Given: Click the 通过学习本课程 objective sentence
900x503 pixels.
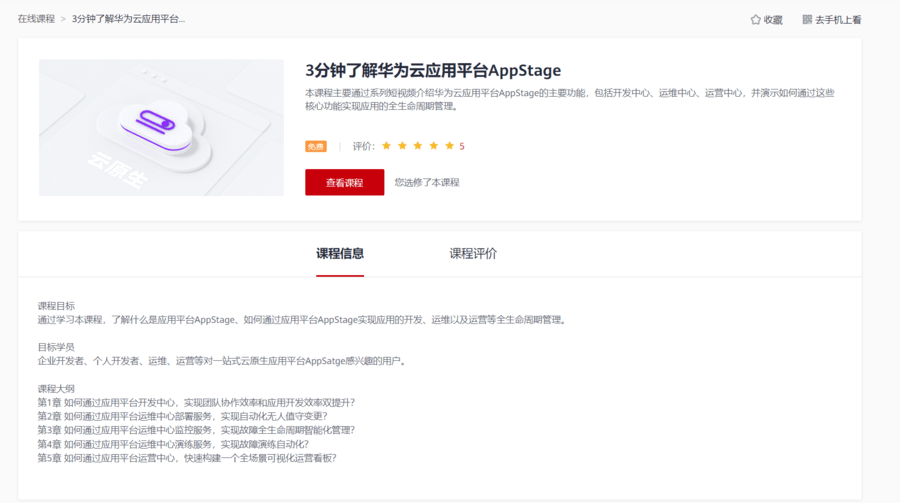Looking at the screenshot, I should click(302, 320).
